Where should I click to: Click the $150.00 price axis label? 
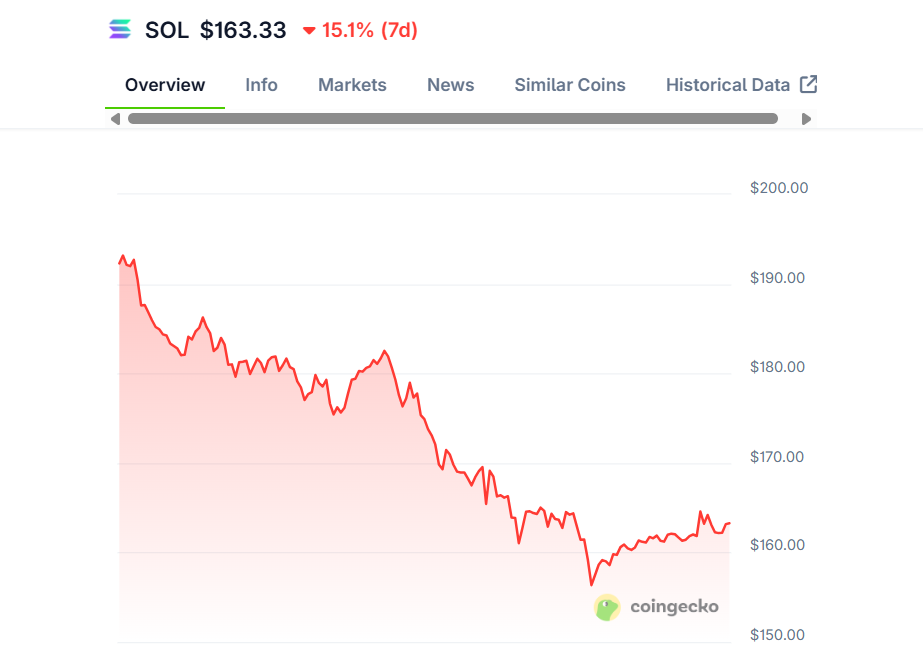[x=778, y=635]
